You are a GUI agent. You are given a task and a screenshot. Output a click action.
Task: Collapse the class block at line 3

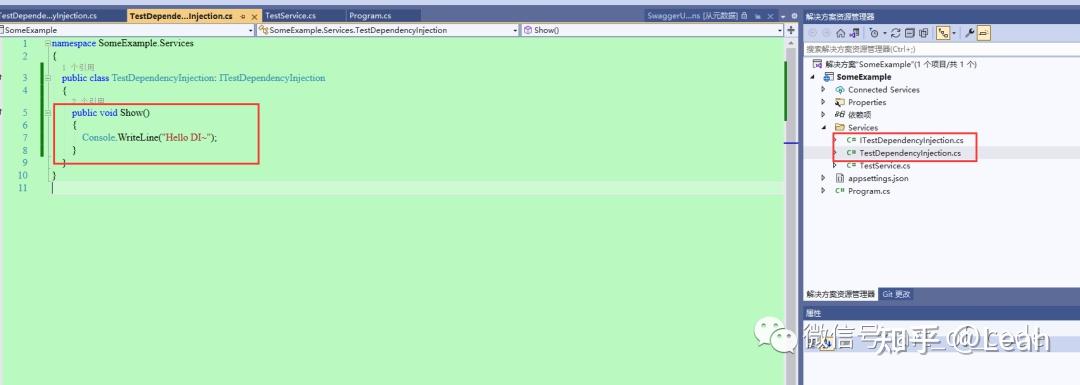click(x=48, y=79)
